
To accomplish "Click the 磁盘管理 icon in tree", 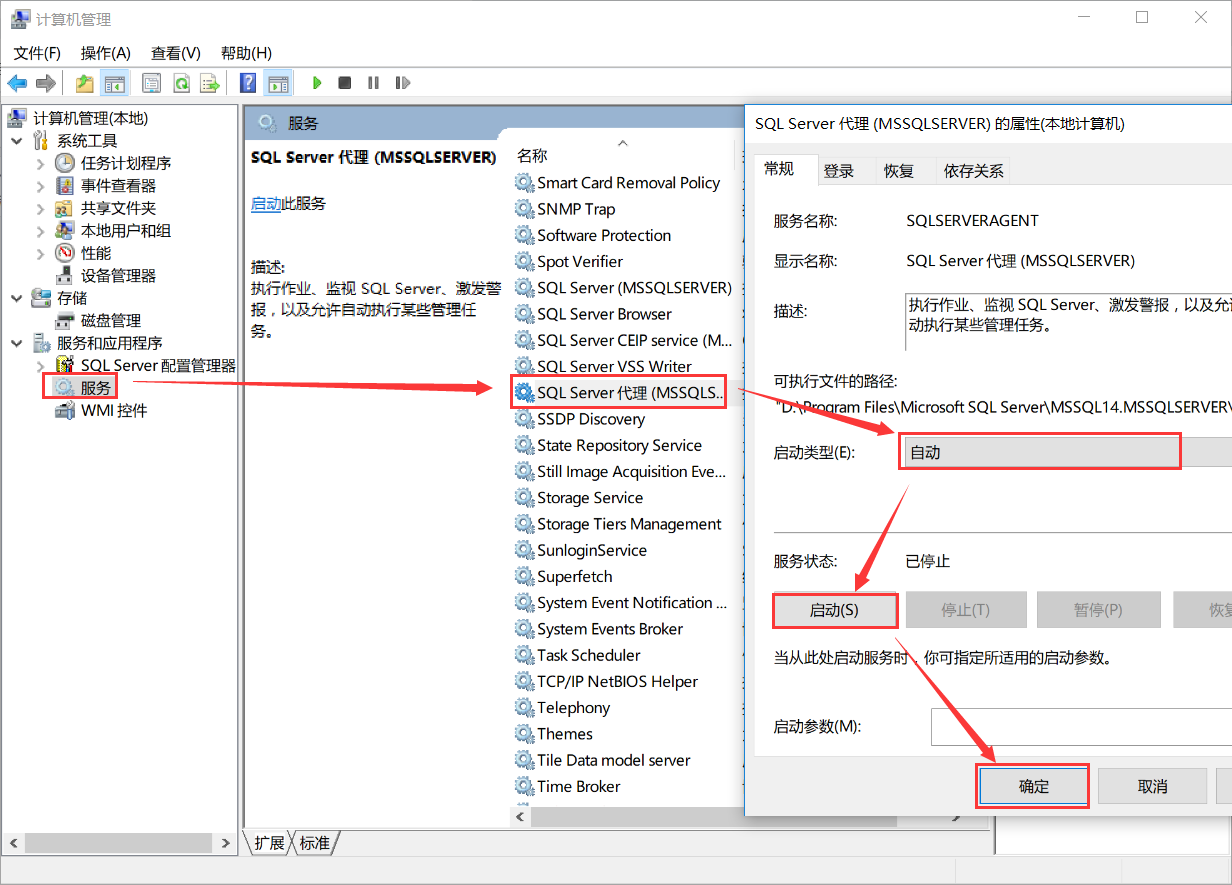I will [65, 320].
